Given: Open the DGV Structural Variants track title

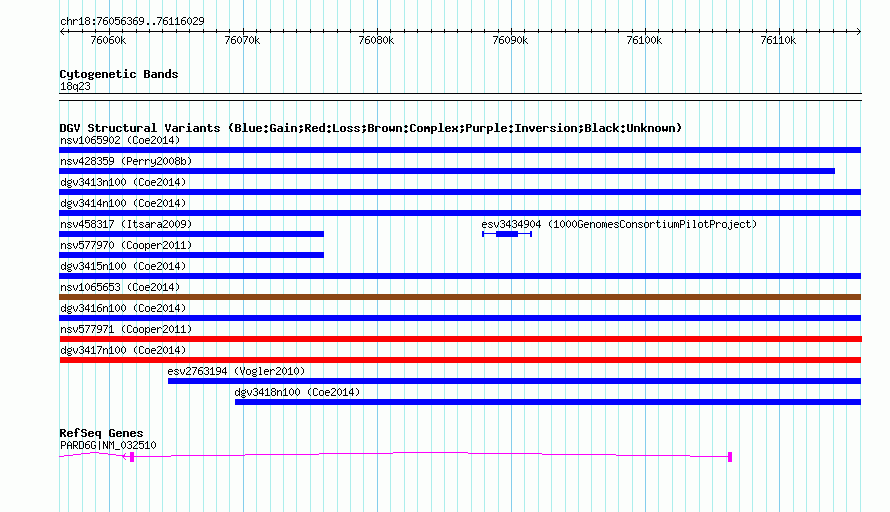Looking at the screenshot, I should pos(371,128).
